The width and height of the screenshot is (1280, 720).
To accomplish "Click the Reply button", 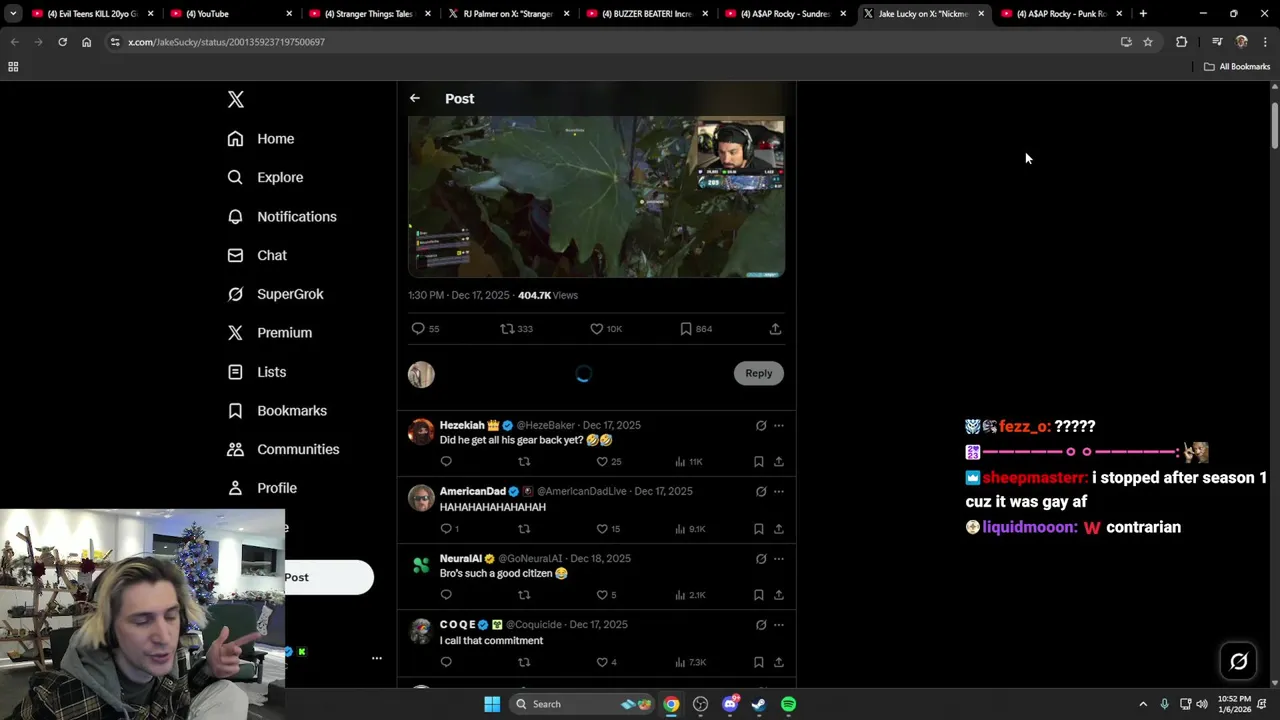I will 759,373.
